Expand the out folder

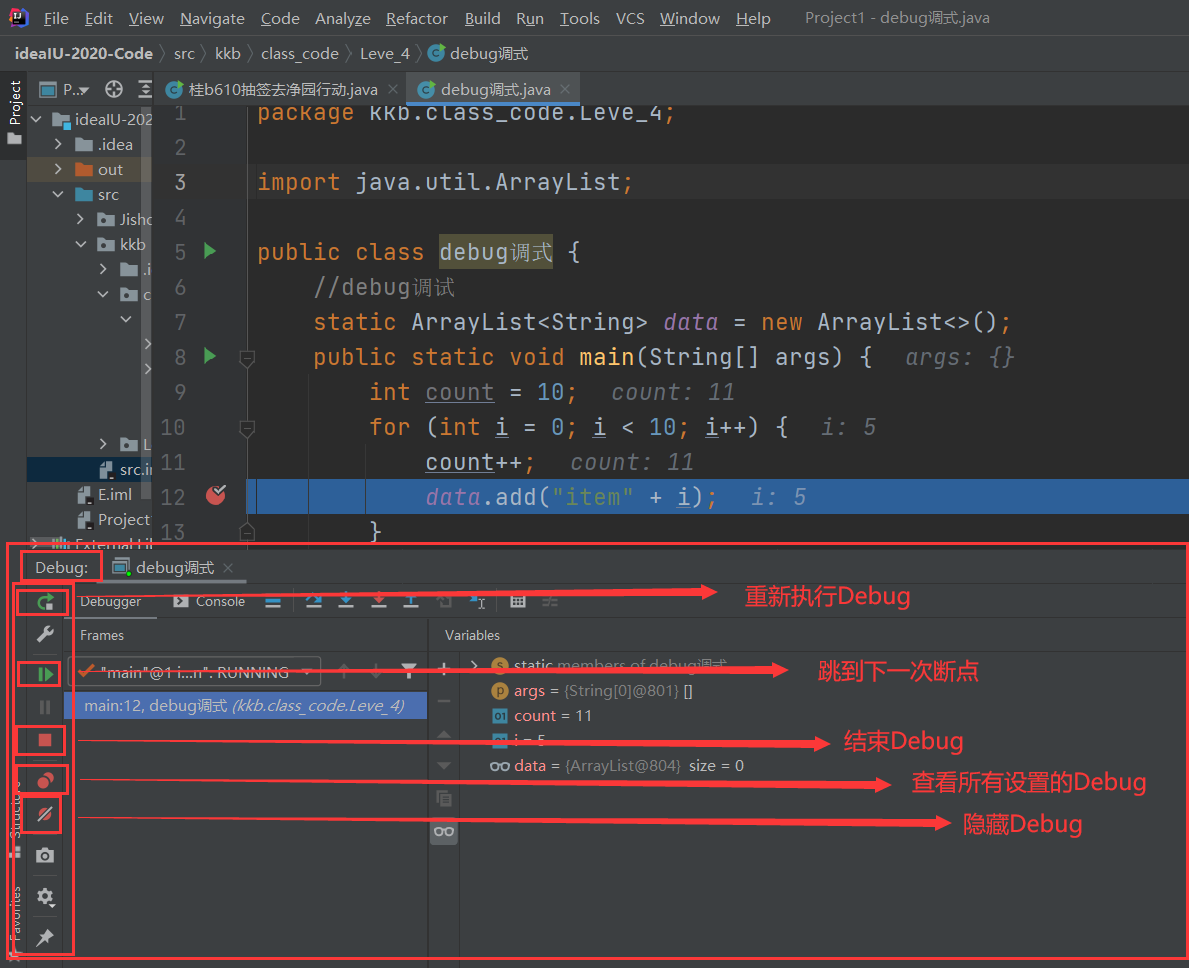pos(58,169)
